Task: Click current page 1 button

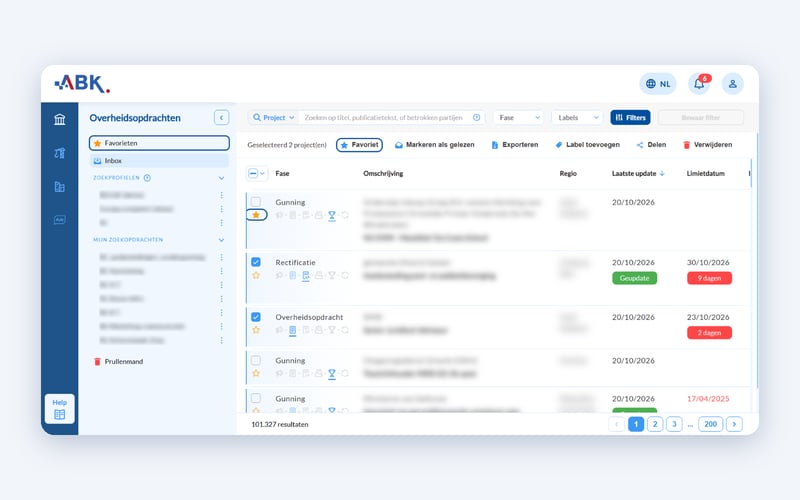Action: (x=636, y=424)
